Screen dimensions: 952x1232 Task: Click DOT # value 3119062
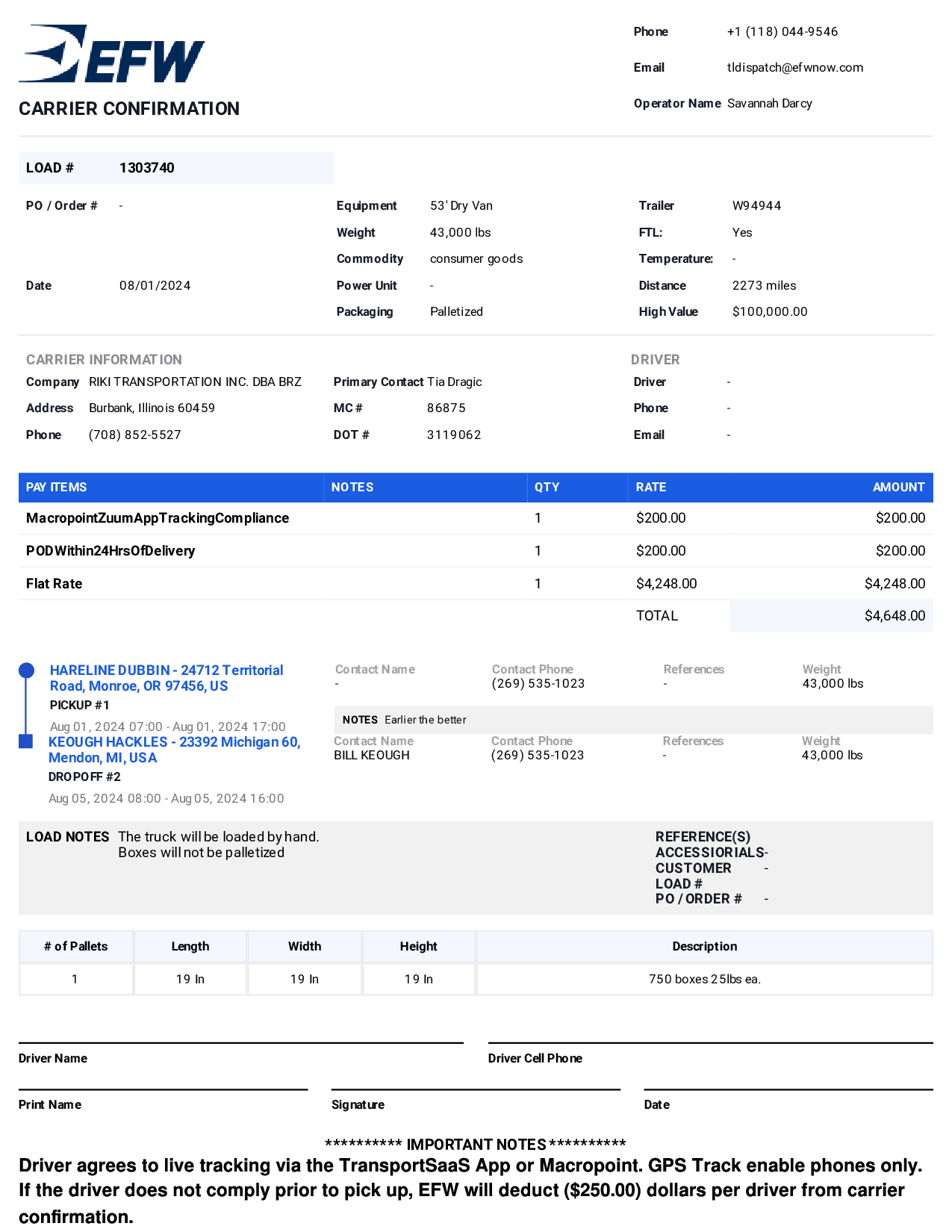pyautogui.click(x=454, y=435)
